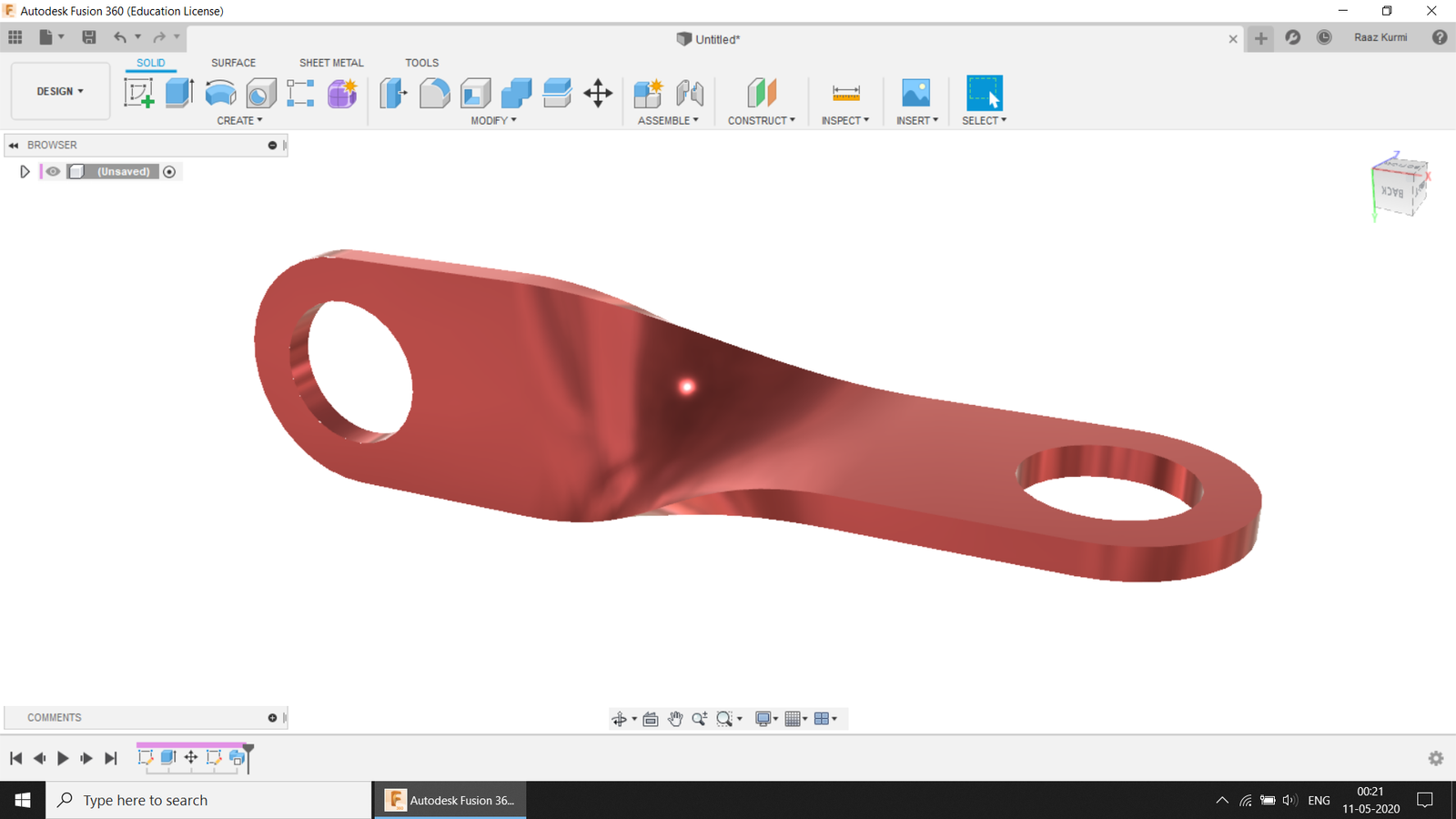Collapse the BROWSER panel arrows
The image size is (1456, 819).
[x=14, y=146]
